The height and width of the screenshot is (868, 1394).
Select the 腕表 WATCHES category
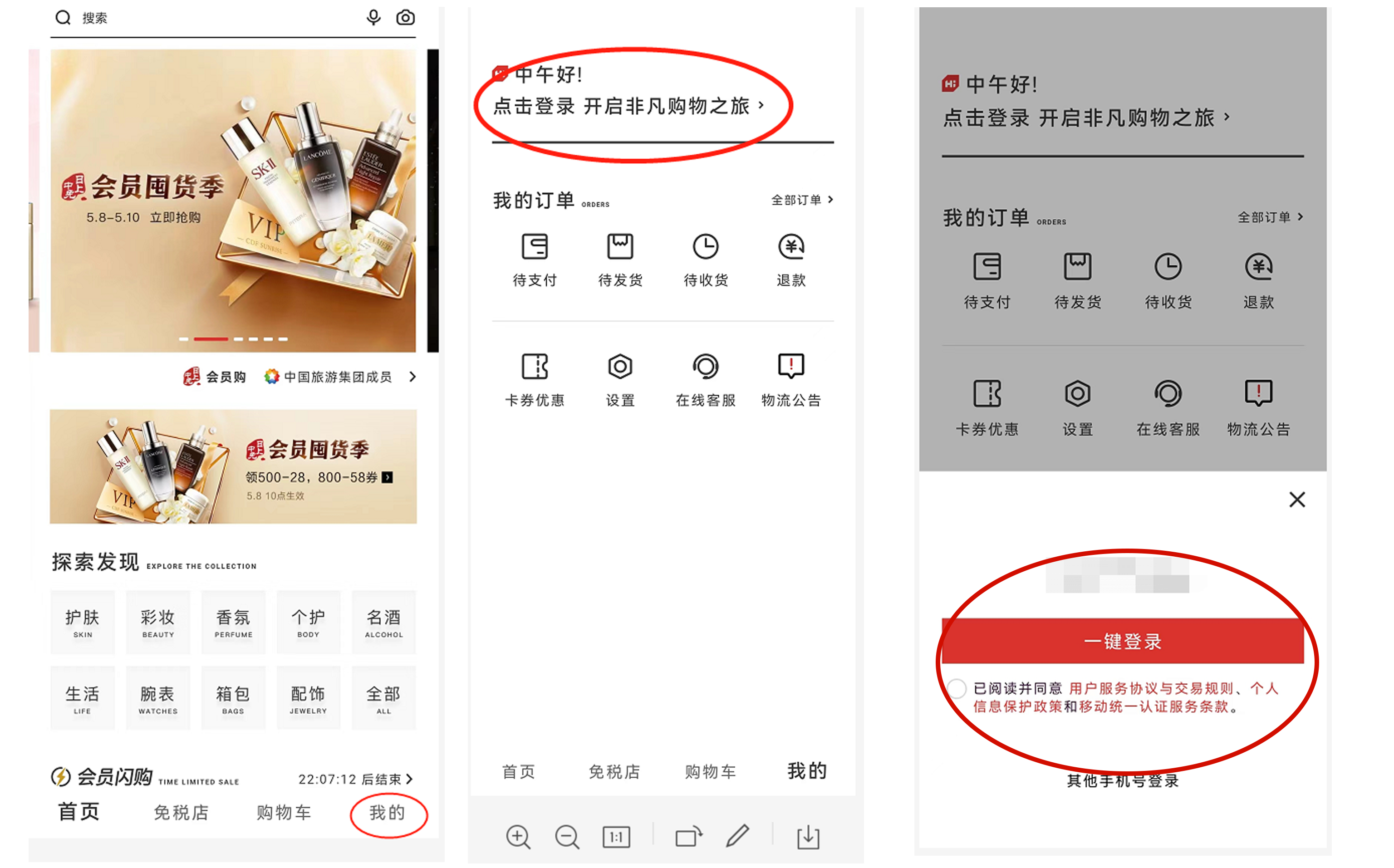pyautogui.click(x=158, y=698)
